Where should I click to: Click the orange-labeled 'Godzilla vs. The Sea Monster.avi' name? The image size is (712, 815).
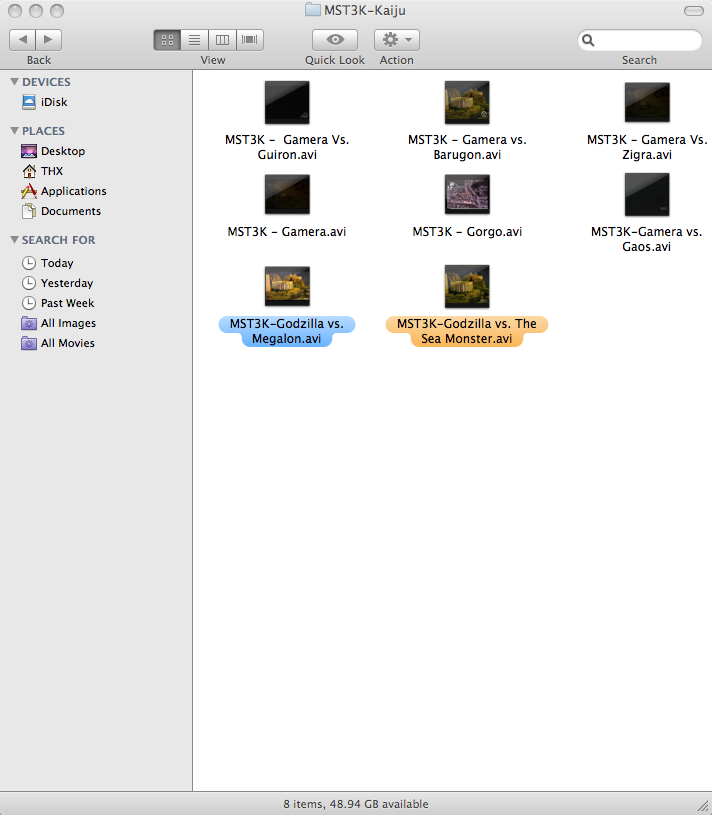tap(467, 331)
